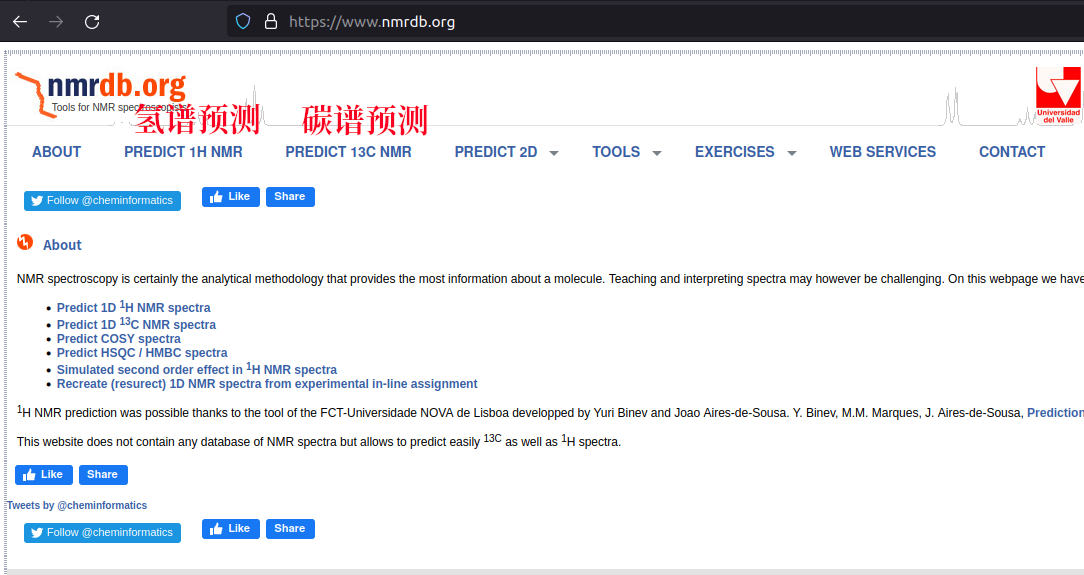
Task: Click the padlock site security icon
Action: (270, 21)
